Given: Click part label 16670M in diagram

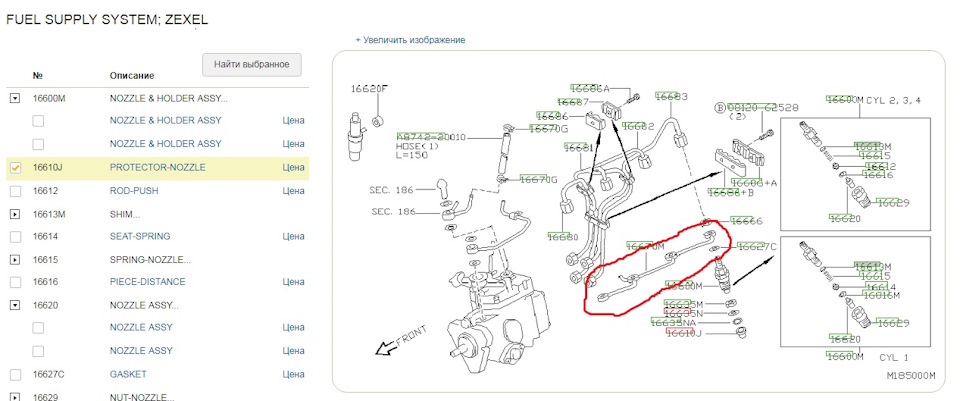Looking at the screenshot, I should [x=645, y=245].
